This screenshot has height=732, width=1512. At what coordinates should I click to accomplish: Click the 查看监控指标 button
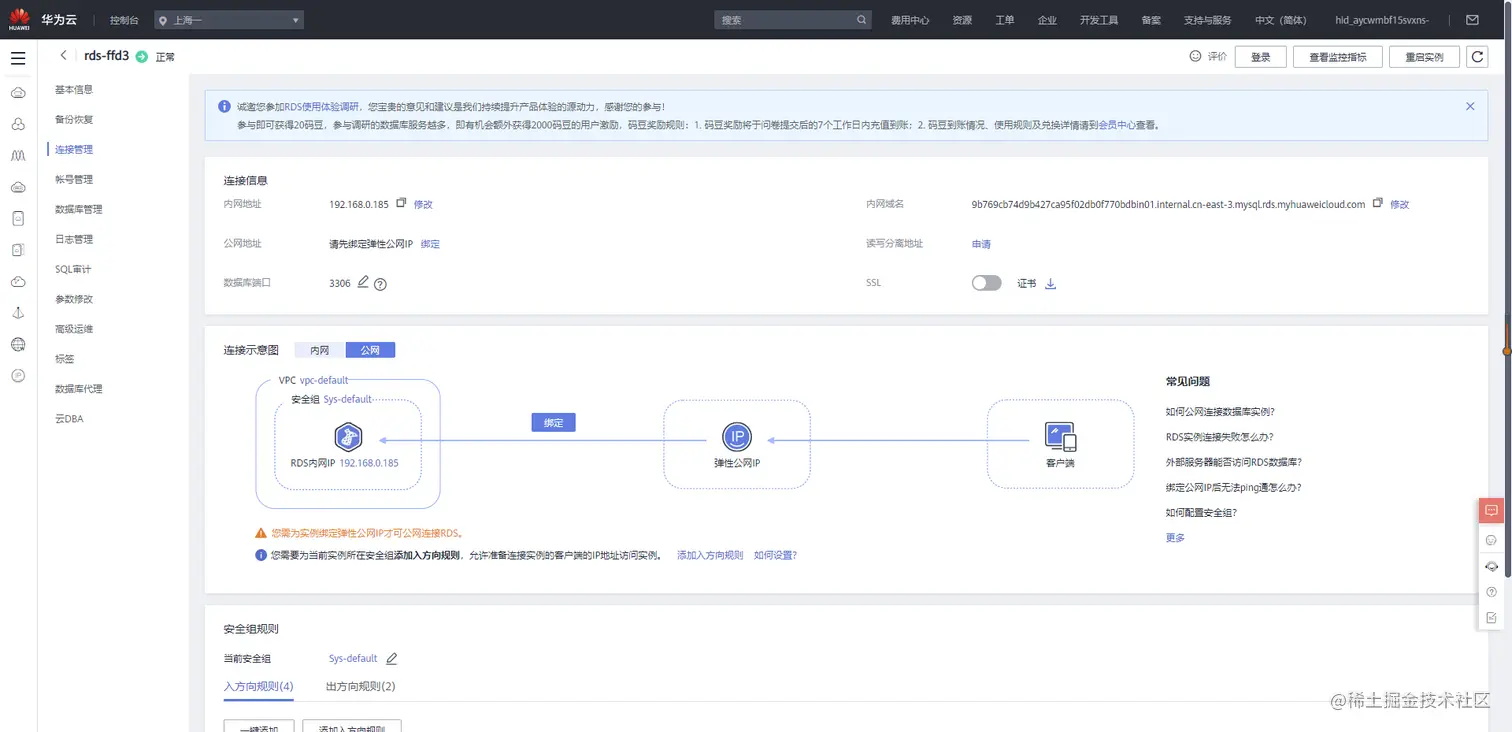coord(1337,57)
